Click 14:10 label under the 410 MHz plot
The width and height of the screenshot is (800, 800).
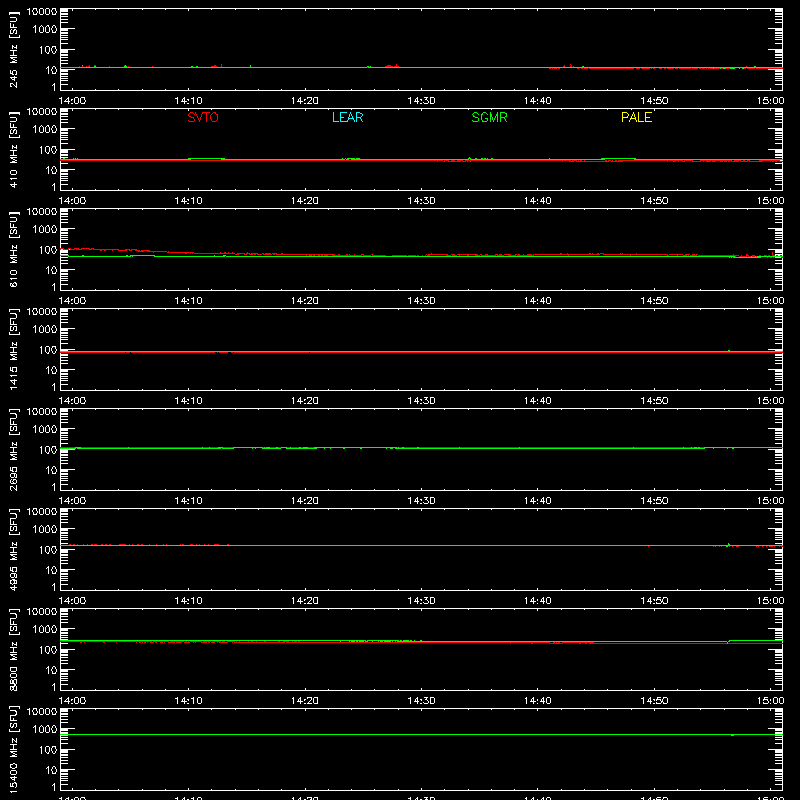click(x=188, y=201)
